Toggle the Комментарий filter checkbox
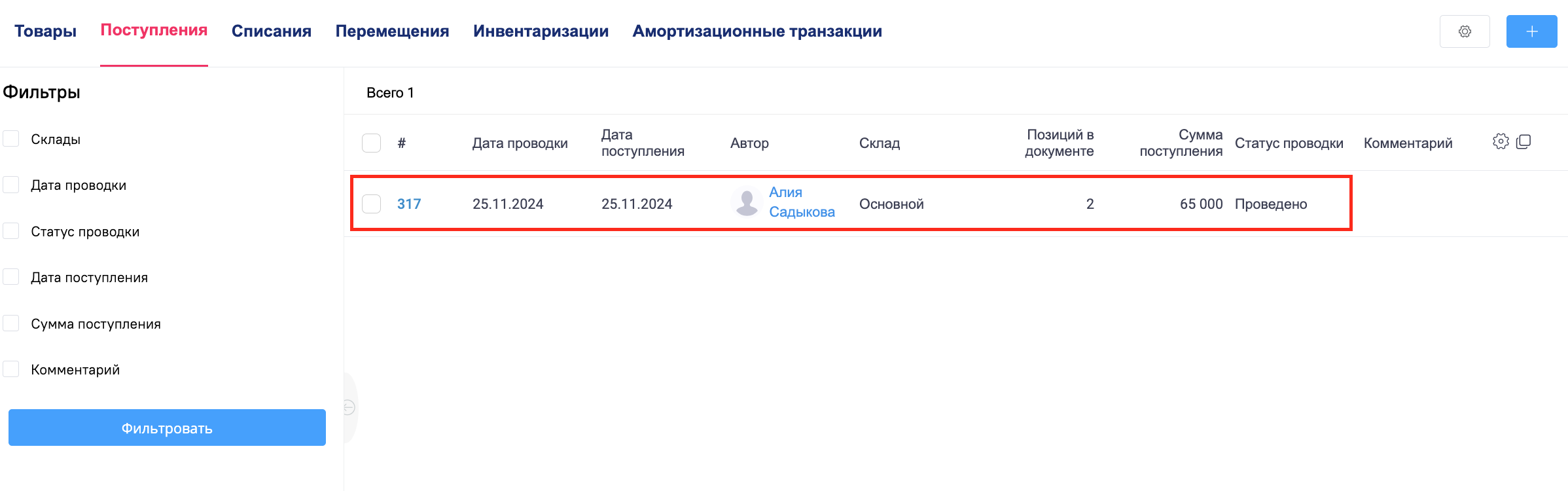This screenshot has width=1568, height=491. (11, 369)
